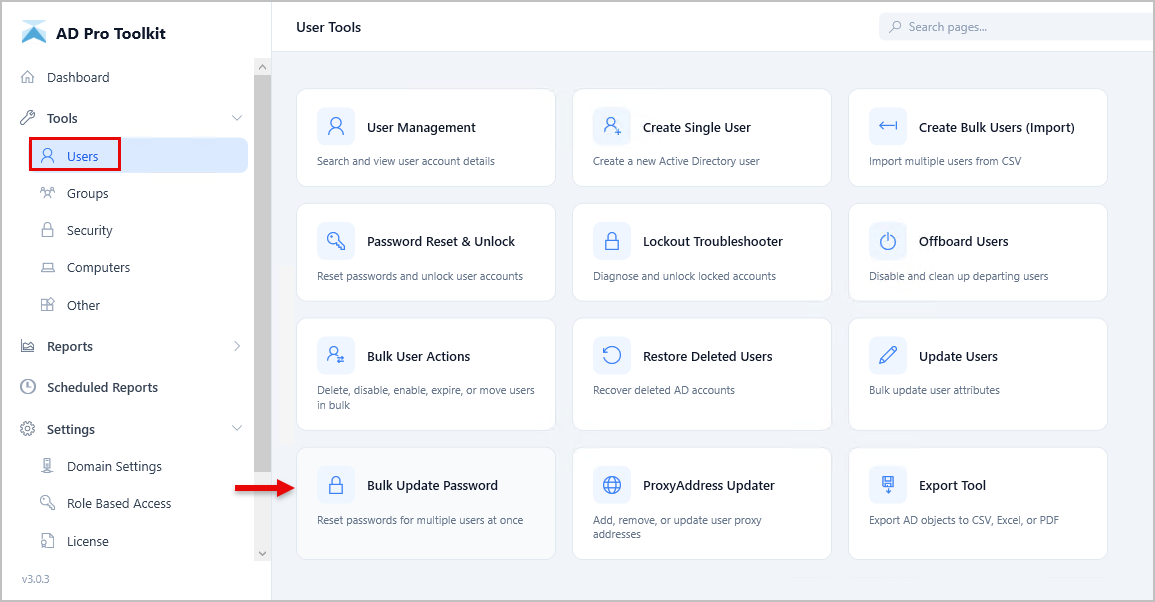Click the Restore Deleted Users undo icon
The width and height of the screenshot is (1155, 602).
point(611,355)
